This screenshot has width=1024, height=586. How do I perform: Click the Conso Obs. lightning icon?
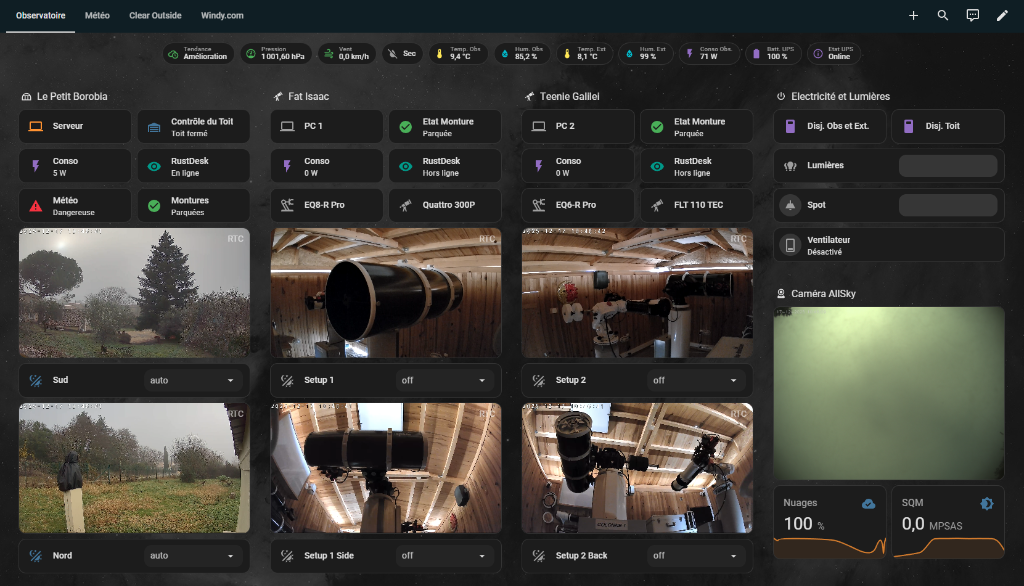[x=690, y=54]
